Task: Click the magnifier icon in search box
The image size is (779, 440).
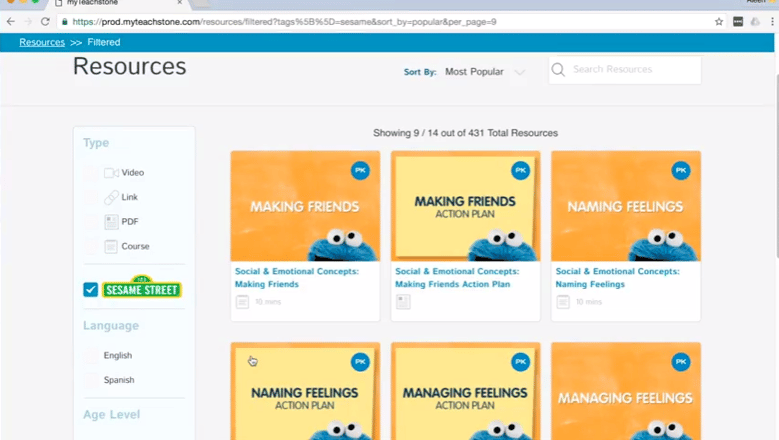Action: coord(559,70)
